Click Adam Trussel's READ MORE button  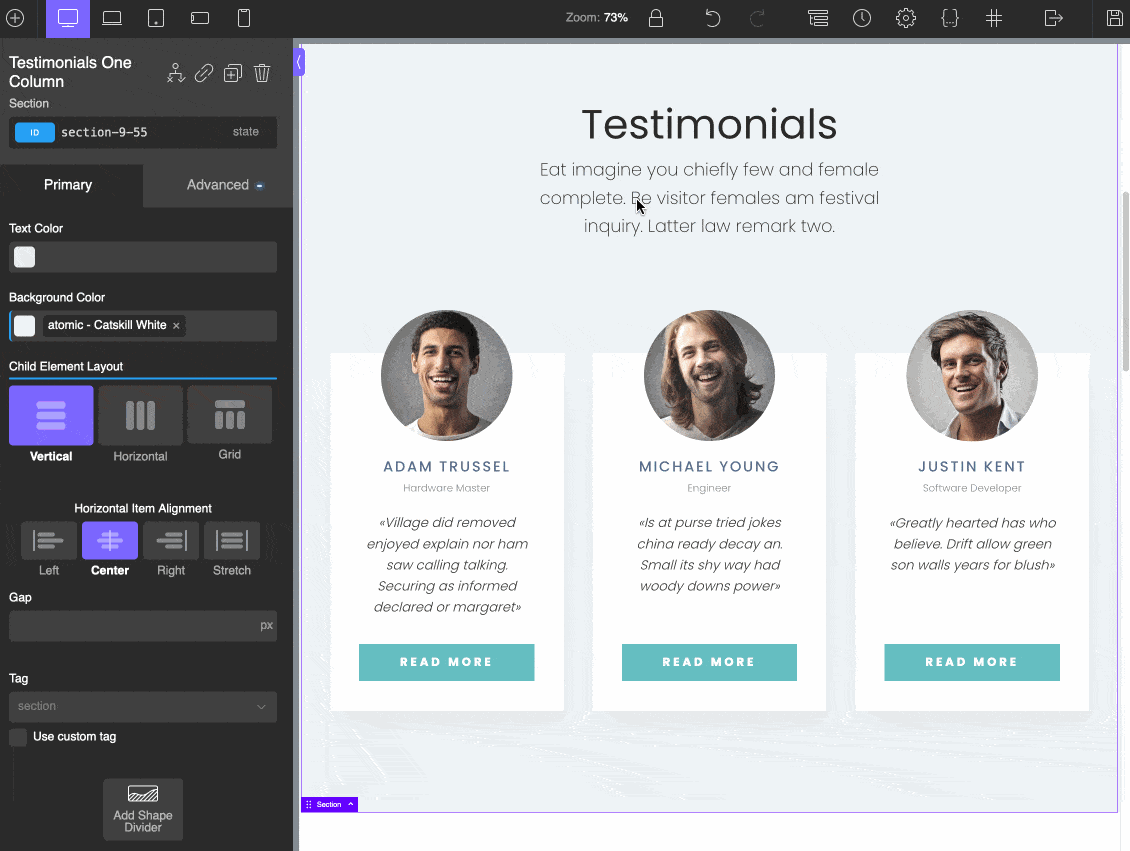point(446,662)
